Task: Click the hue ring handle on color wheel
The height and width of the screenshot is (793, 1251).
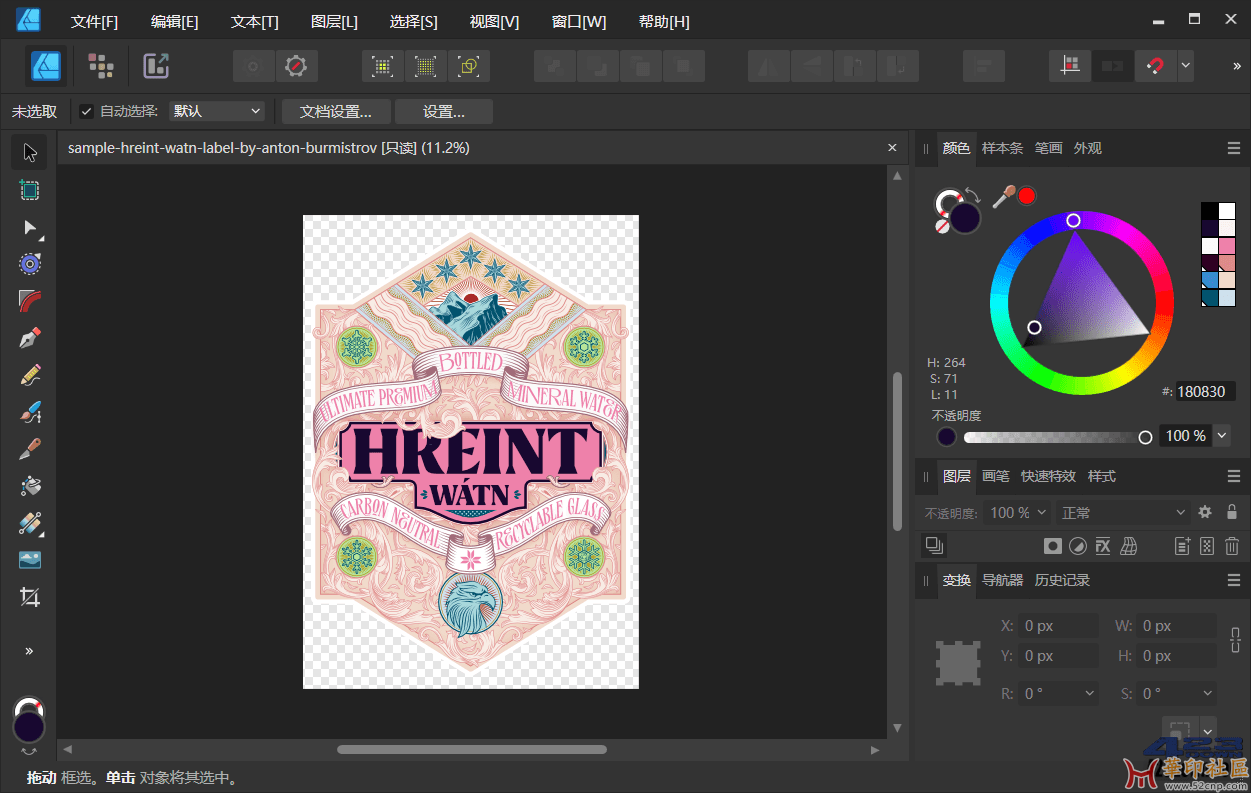Action: pyautogui.click(x=1073, y=220)
